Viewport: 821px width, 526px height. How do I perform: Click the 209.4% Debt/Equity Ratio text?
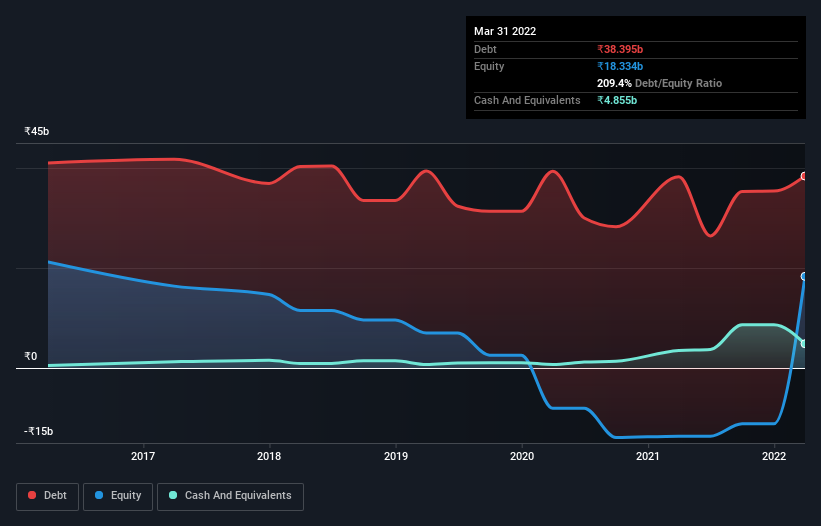click(659, 83)
